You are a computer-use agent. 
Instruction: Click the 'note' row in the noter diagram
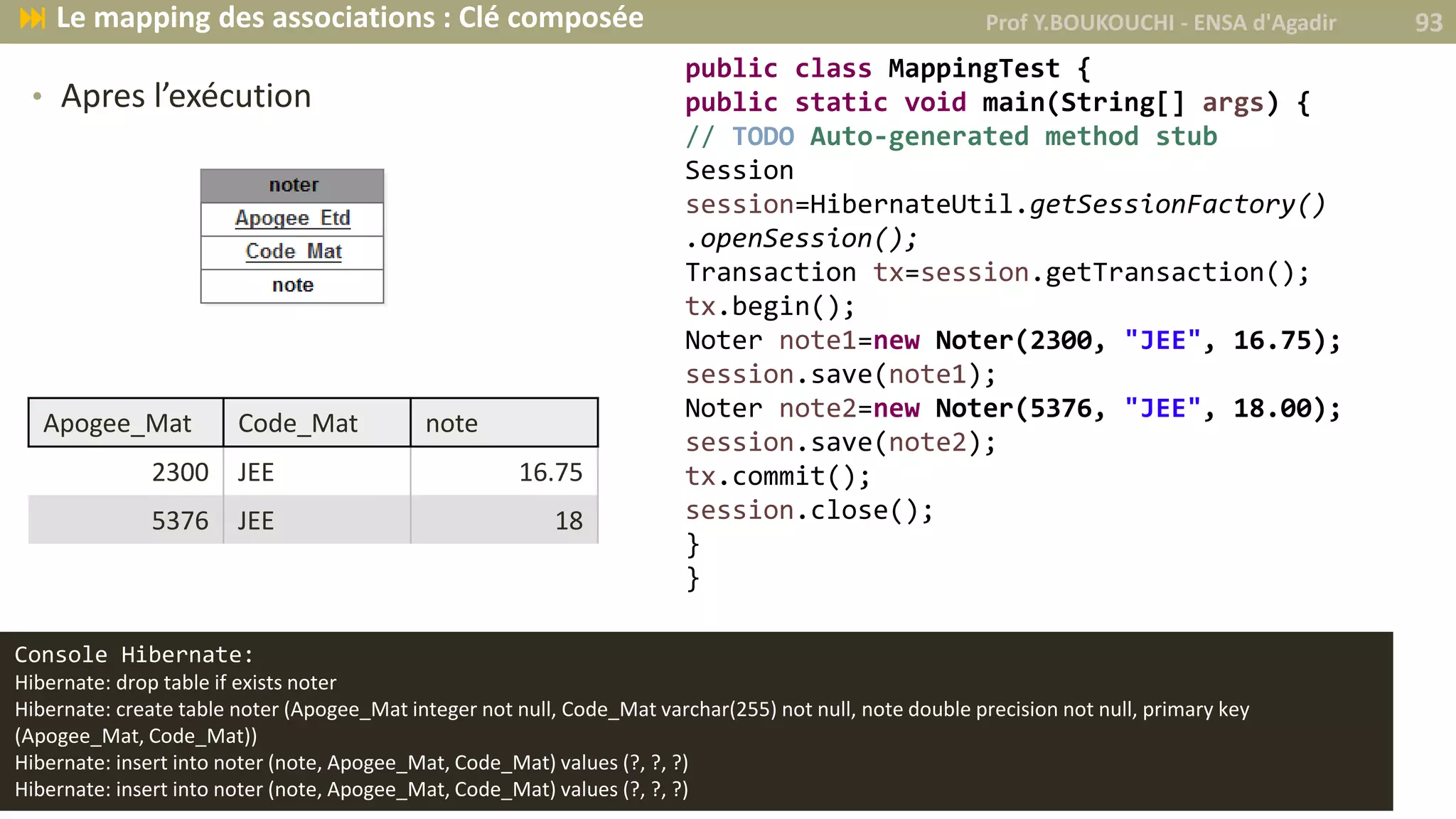[292, 286]
